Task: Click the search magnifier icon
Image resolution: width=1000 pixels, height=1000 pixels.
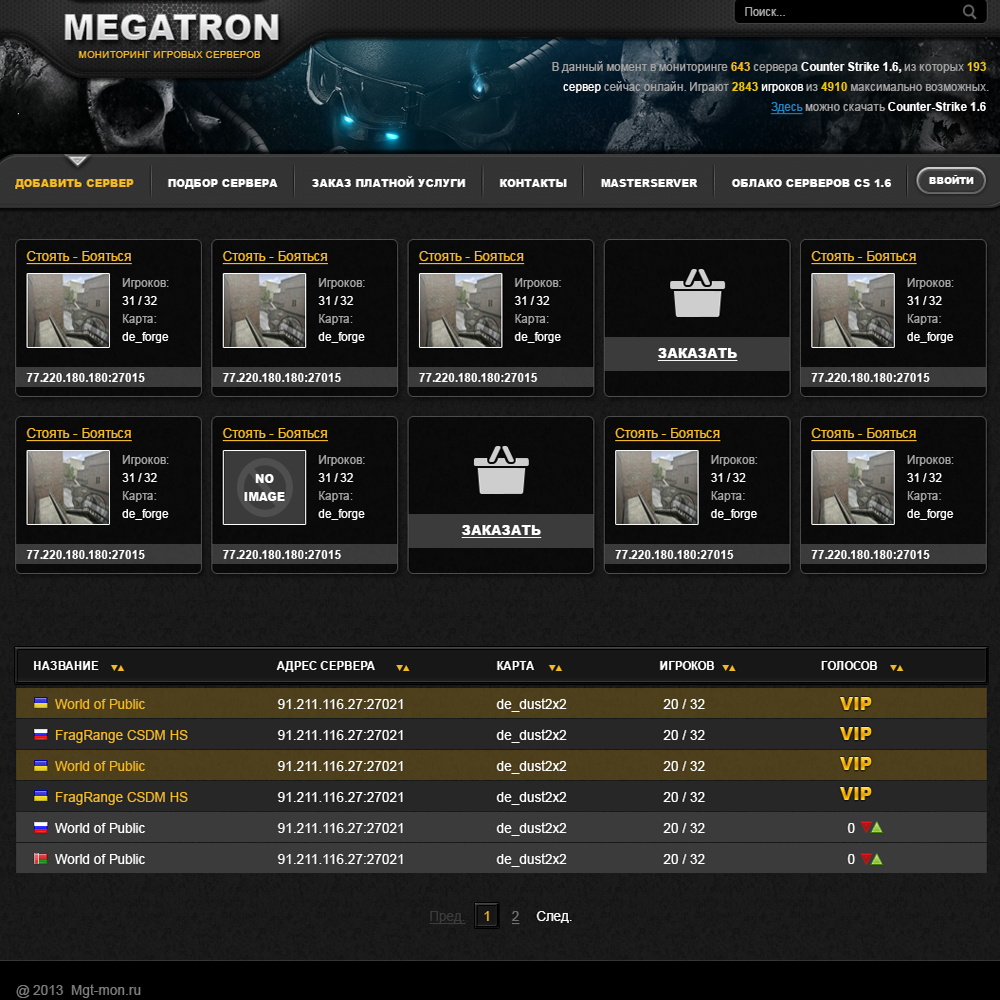Action: coord(969,12)
